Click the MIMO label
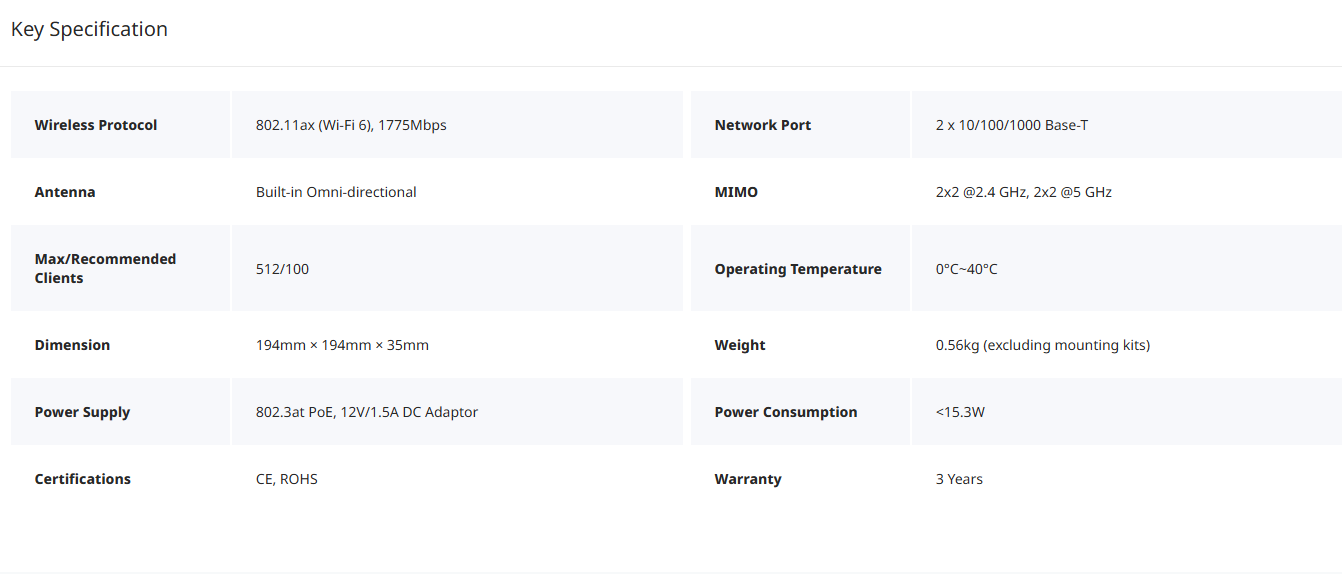This screenshot has width=1342, height=574. (736, 192)
